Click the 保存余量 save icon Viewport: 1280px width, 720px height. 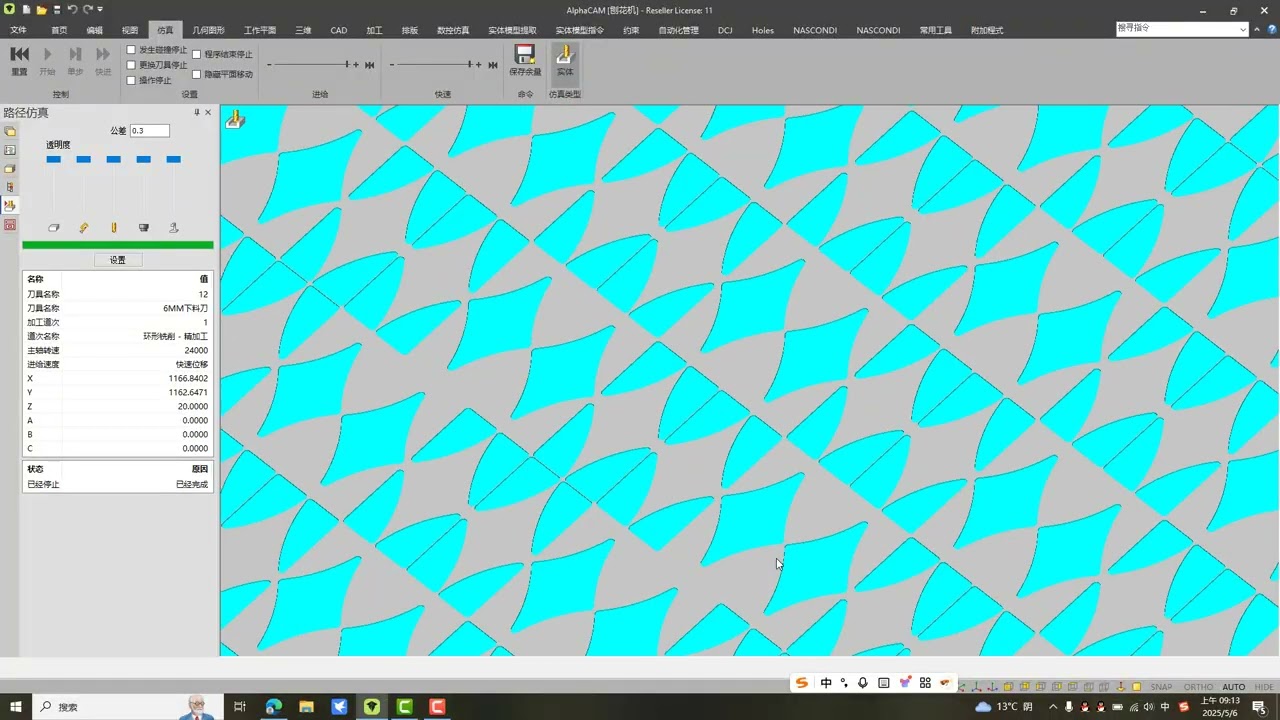tap(525, 54)
